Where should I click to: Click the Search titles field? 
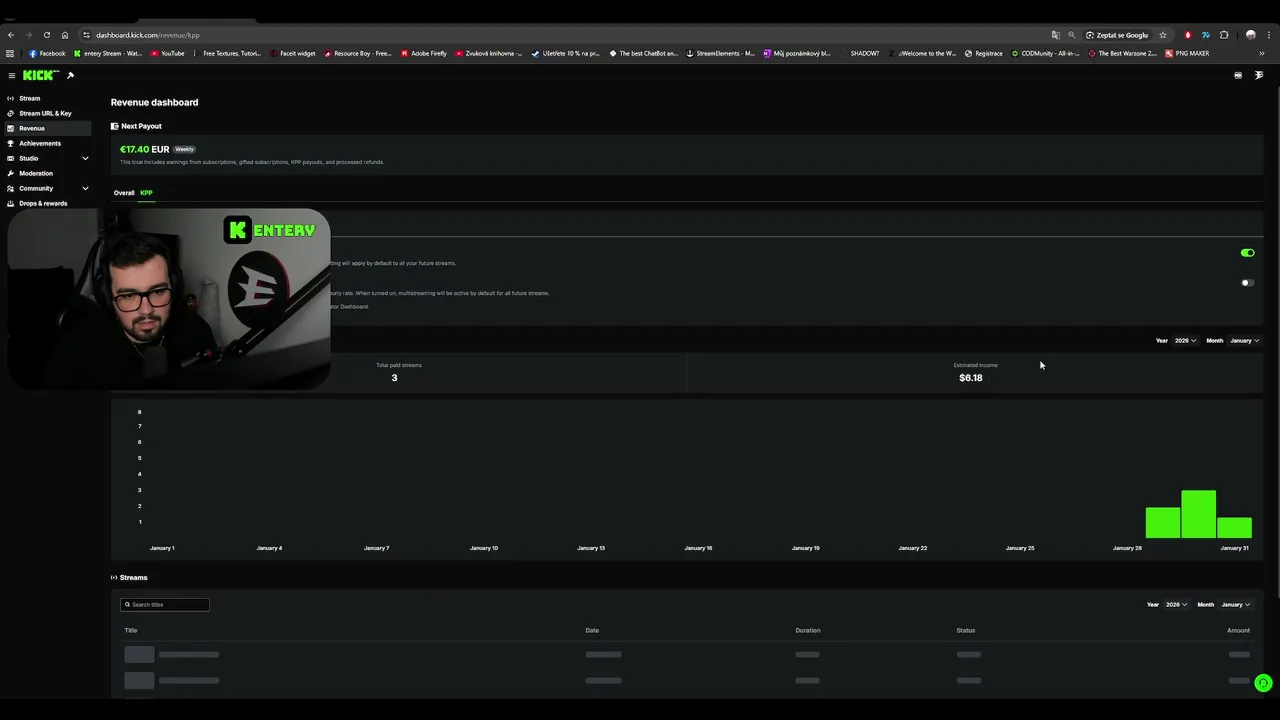(165, 605)
